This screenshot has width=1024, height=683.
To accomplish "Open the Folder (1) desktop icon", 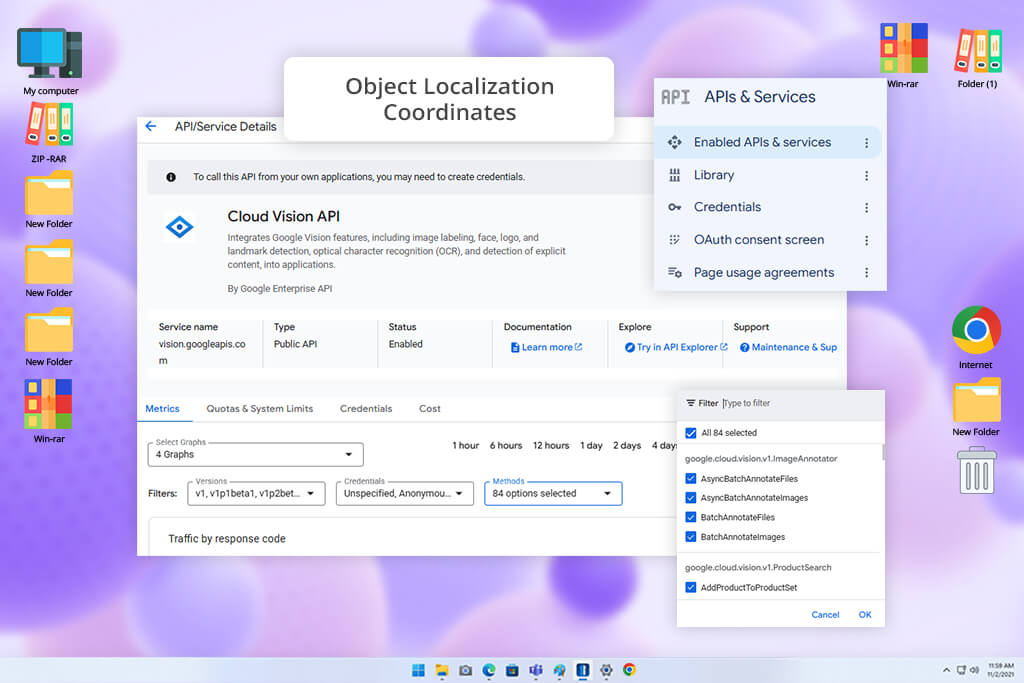I will 978,56.
